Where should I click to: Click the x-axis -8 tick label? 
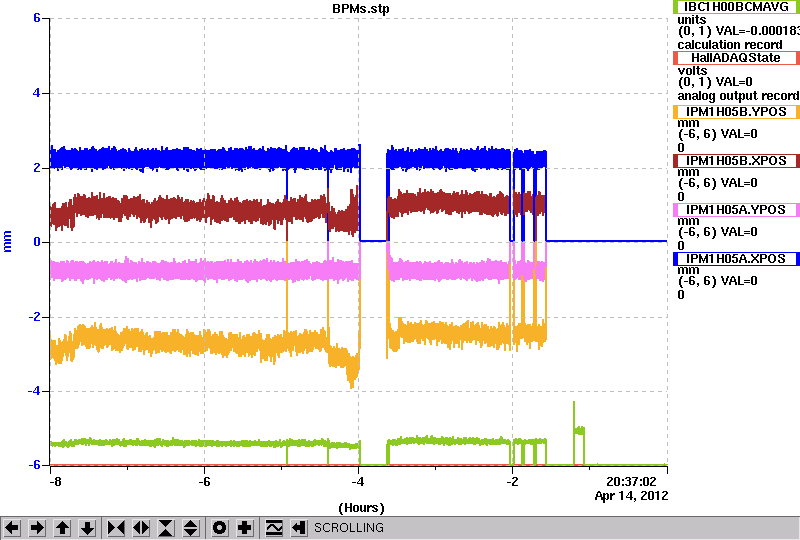(55, 482)
